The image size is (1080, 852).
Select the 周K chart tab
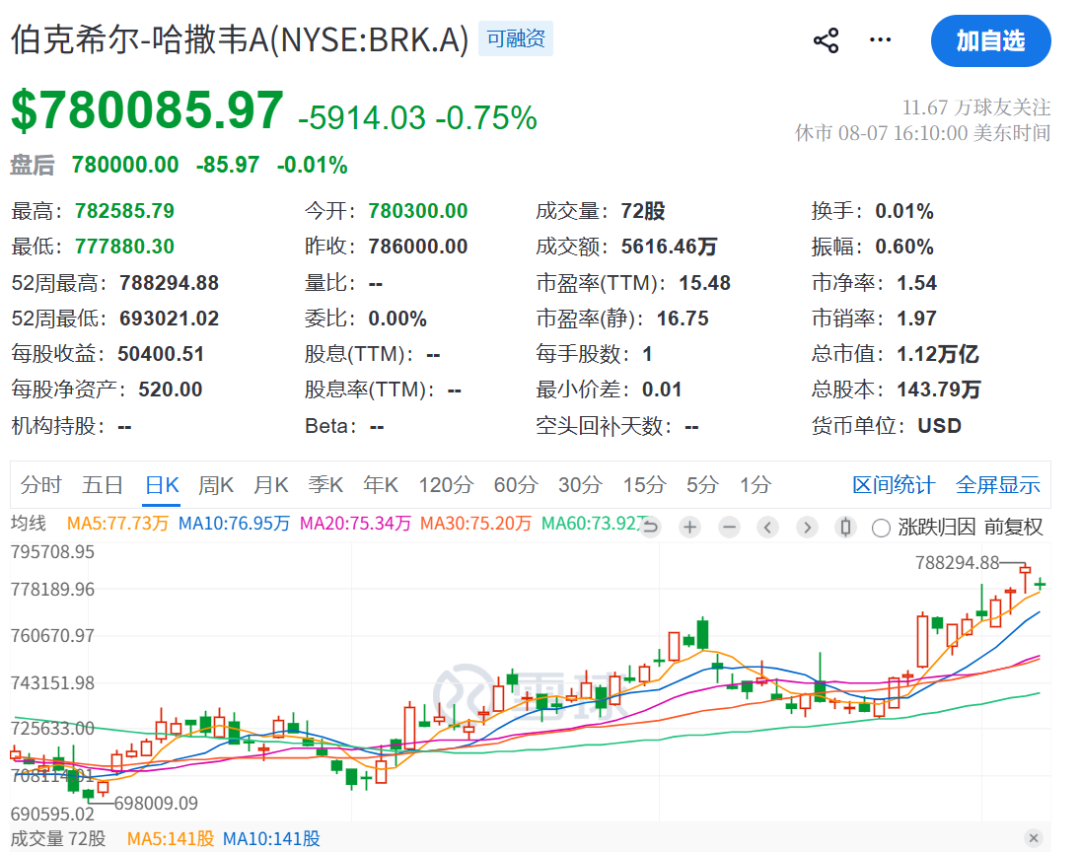click(x=216, y=485)
